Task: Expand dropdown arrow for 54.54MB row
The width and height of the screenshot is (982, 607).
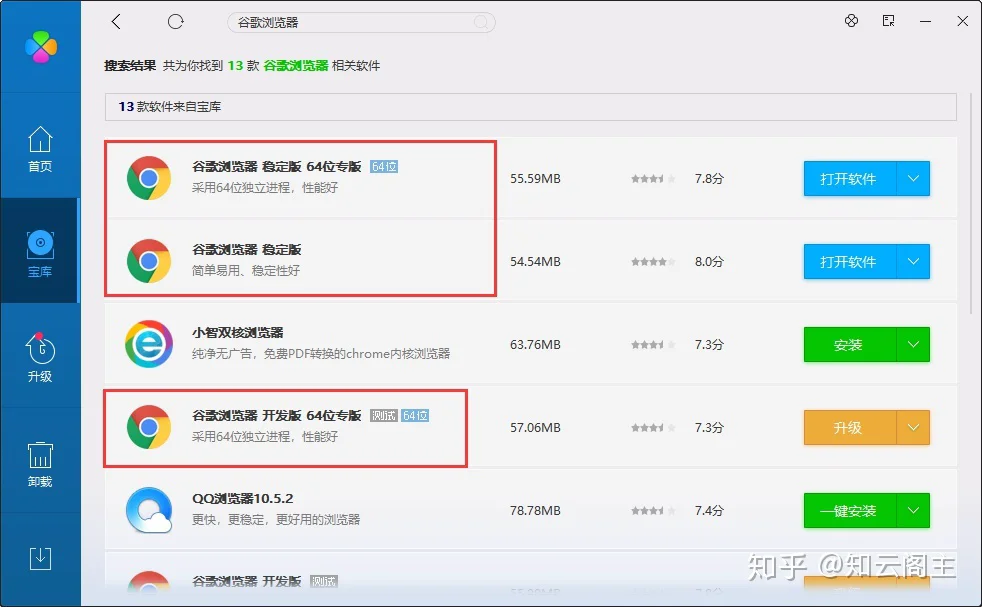Action: (x=913, y=261)
